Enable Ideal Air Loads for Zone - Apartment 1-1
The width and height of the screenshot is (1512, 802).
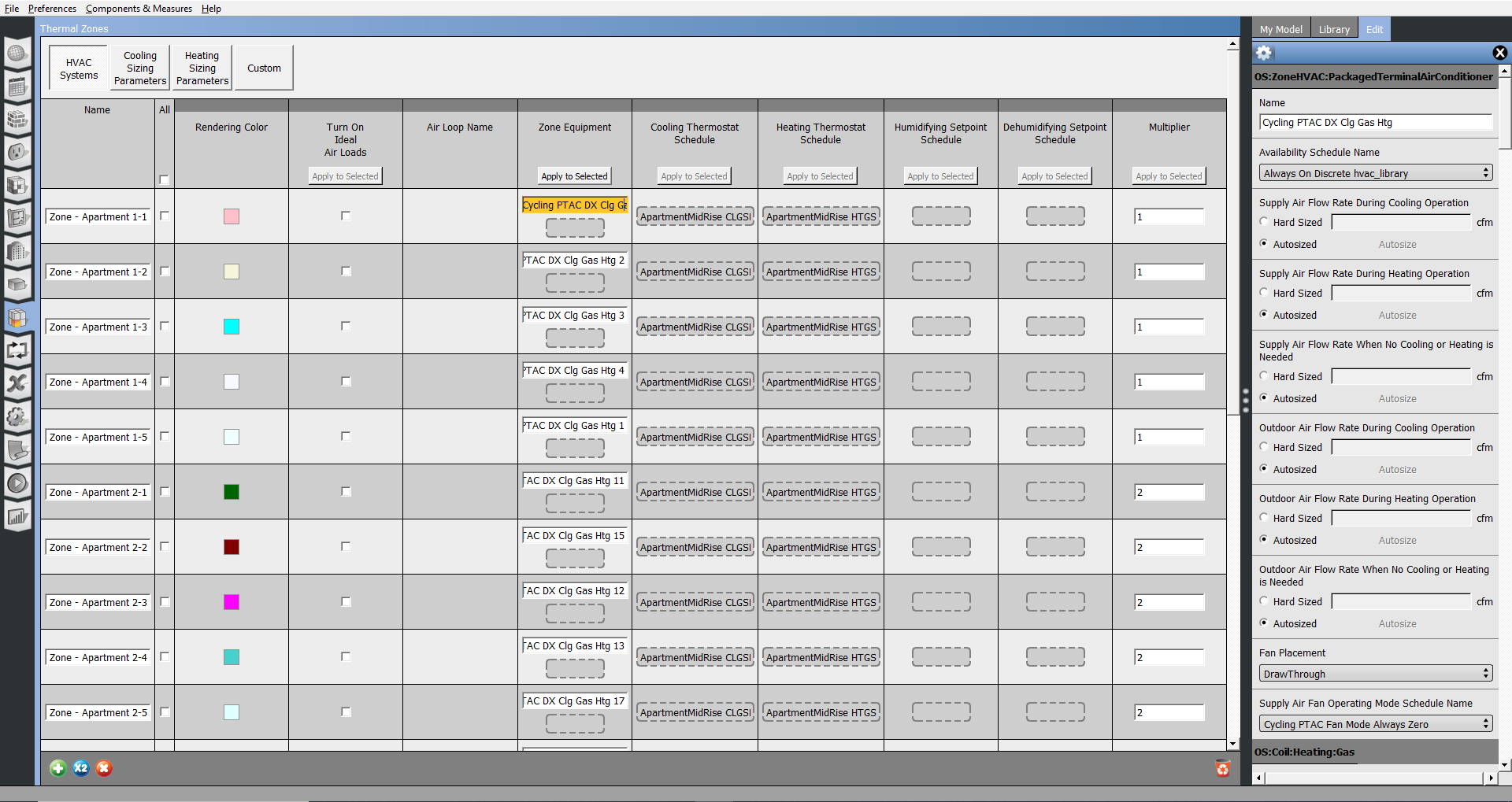[346, 216]
